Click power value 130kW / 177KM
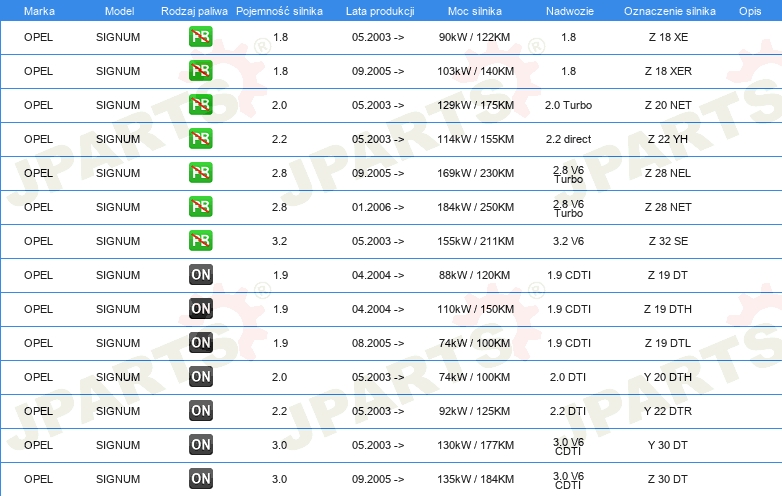Viewport: 782px width, 496px height. pos(476,445)
